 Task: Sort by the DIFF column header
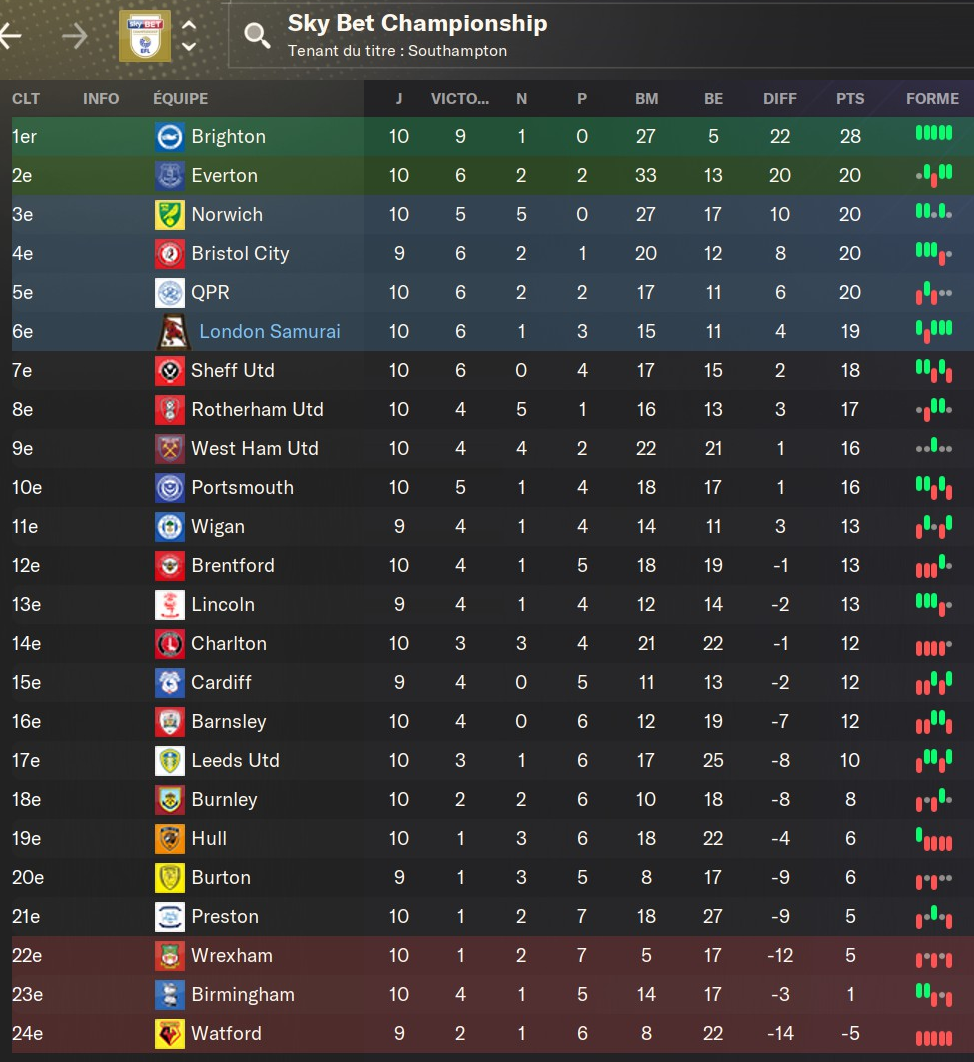point(780,99)
